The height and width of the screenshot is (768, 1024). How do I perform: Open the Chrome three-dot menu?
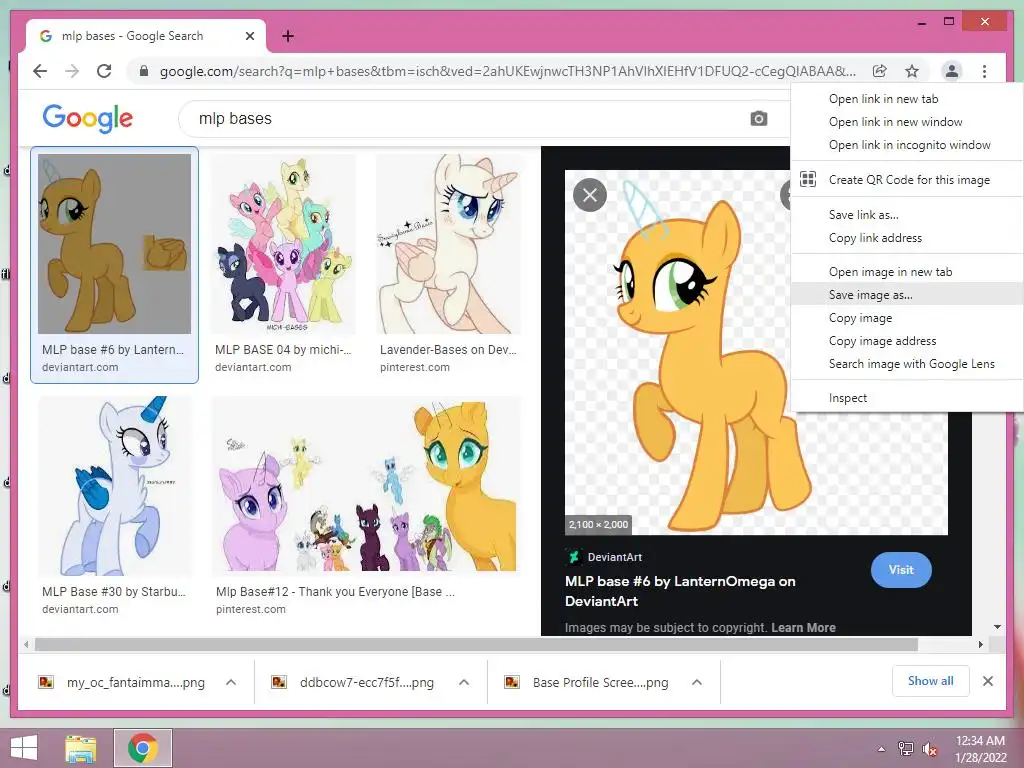(984, 71)
